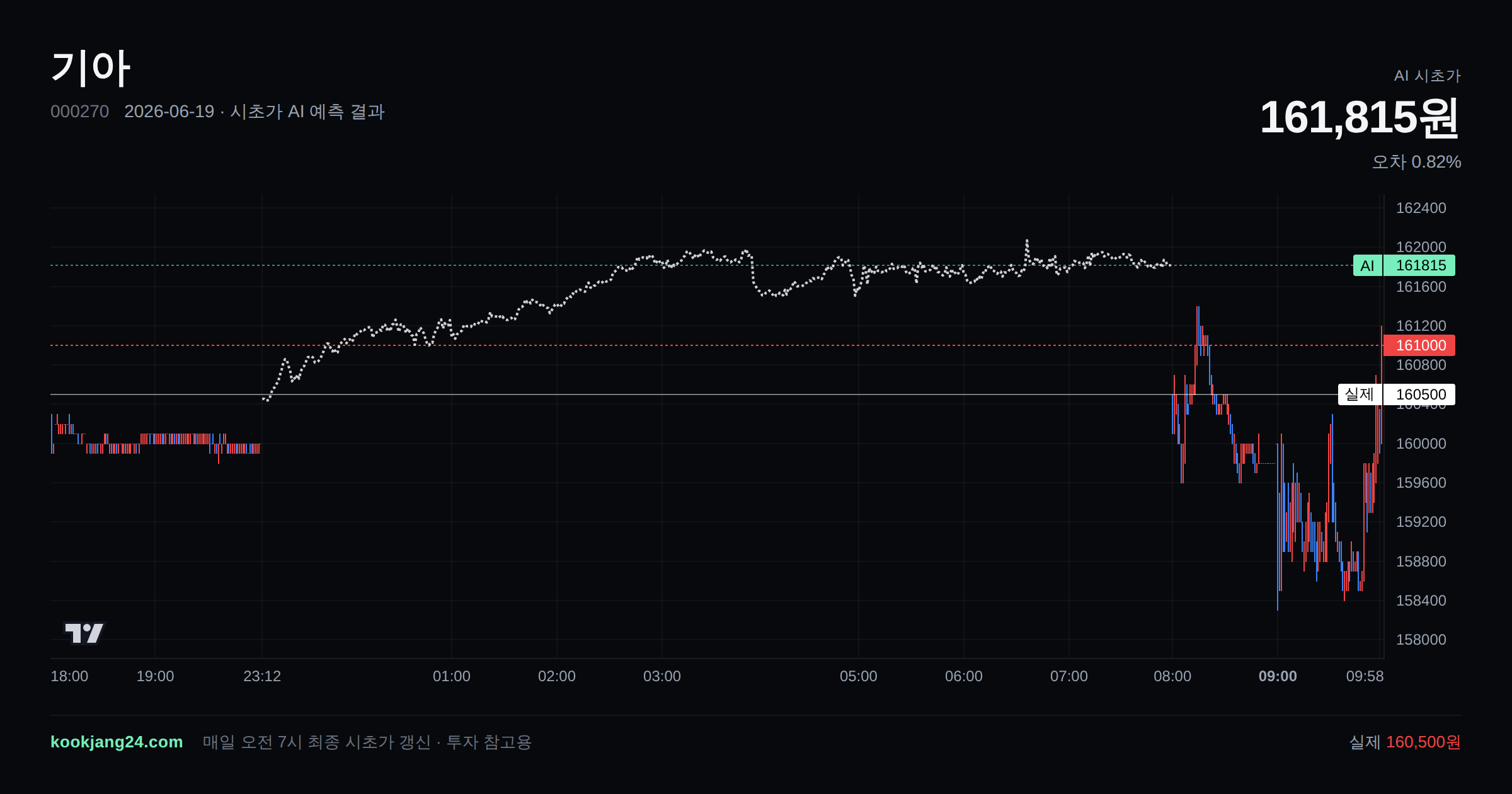
Task: Click the white 실제 label tag
Action: pos(1360,394)
